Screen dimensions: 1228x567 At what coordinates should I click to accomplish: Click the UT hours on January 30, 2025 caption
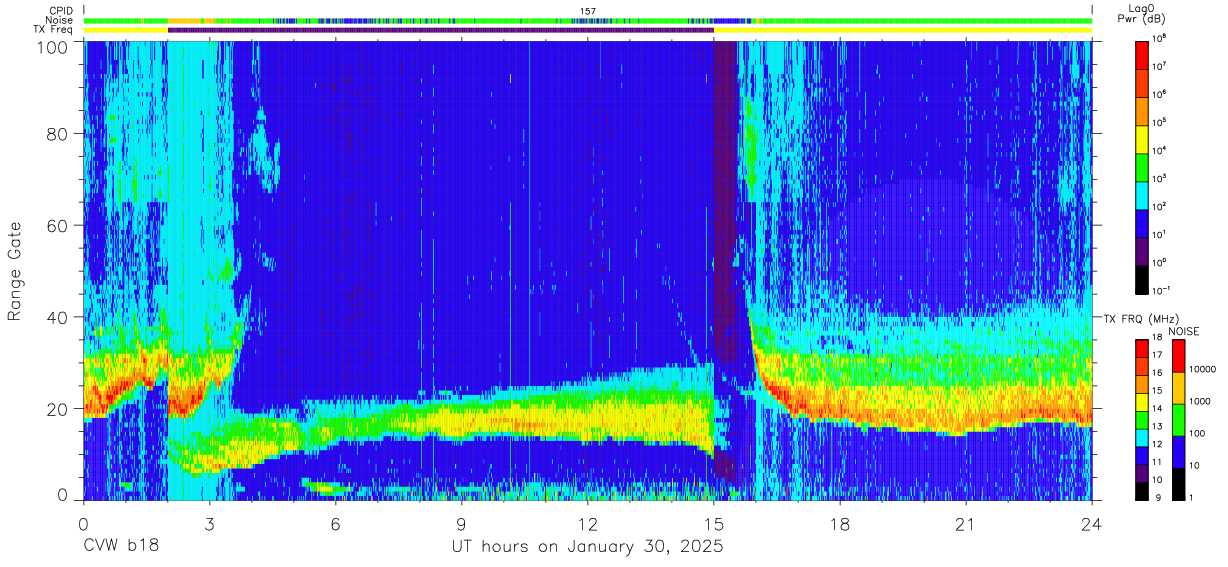(x=587, y=548)
